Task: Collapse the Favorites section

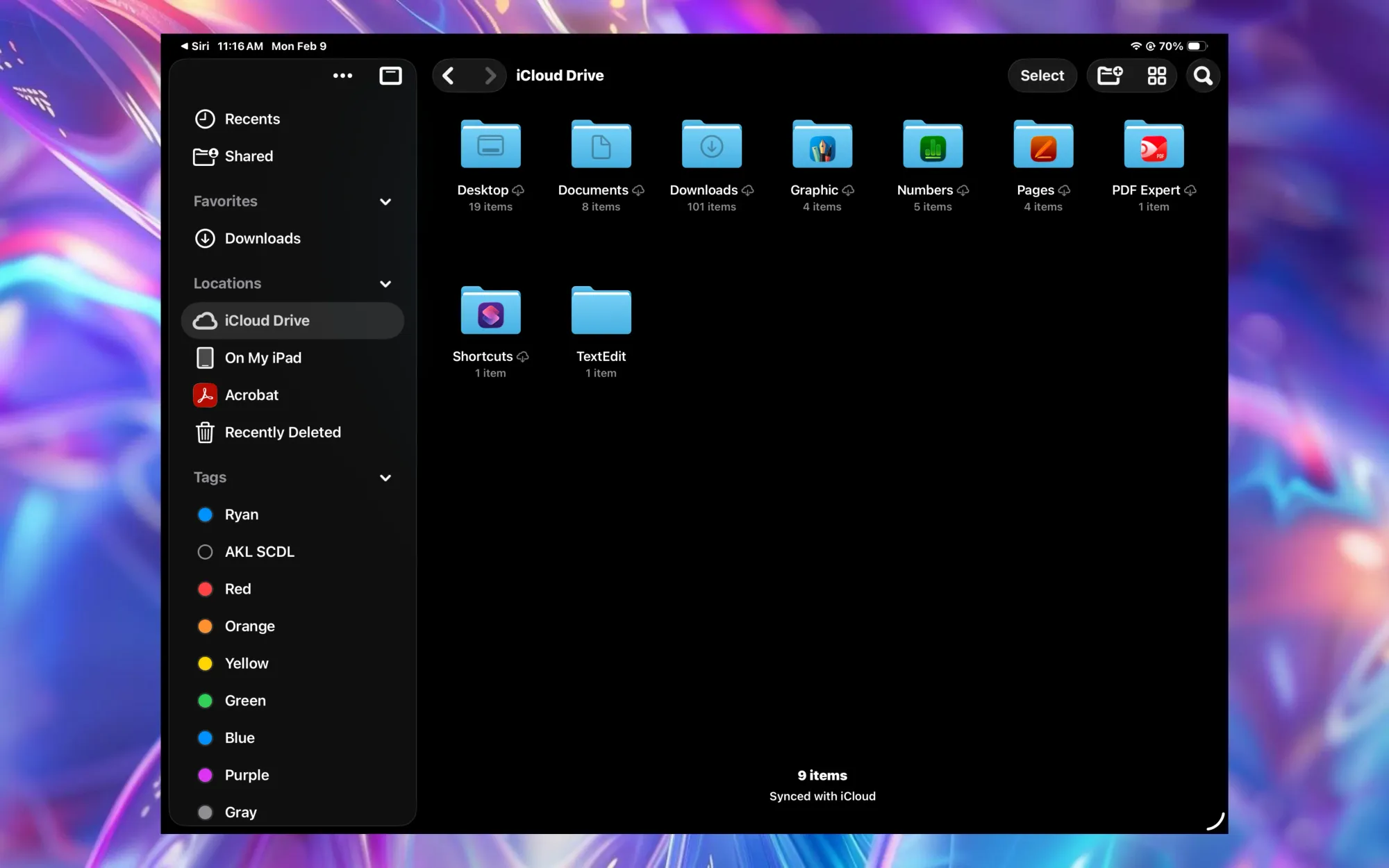Action: tap(386, 201)
